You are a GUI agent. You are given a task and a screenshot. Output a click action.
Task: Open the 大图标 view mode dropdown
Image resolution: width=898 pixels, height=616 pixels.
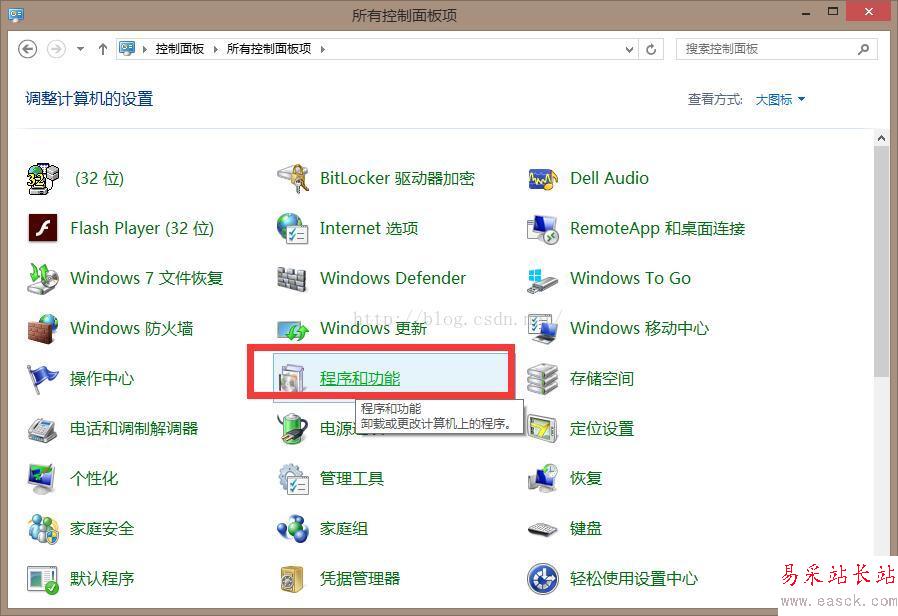(780, 100)
